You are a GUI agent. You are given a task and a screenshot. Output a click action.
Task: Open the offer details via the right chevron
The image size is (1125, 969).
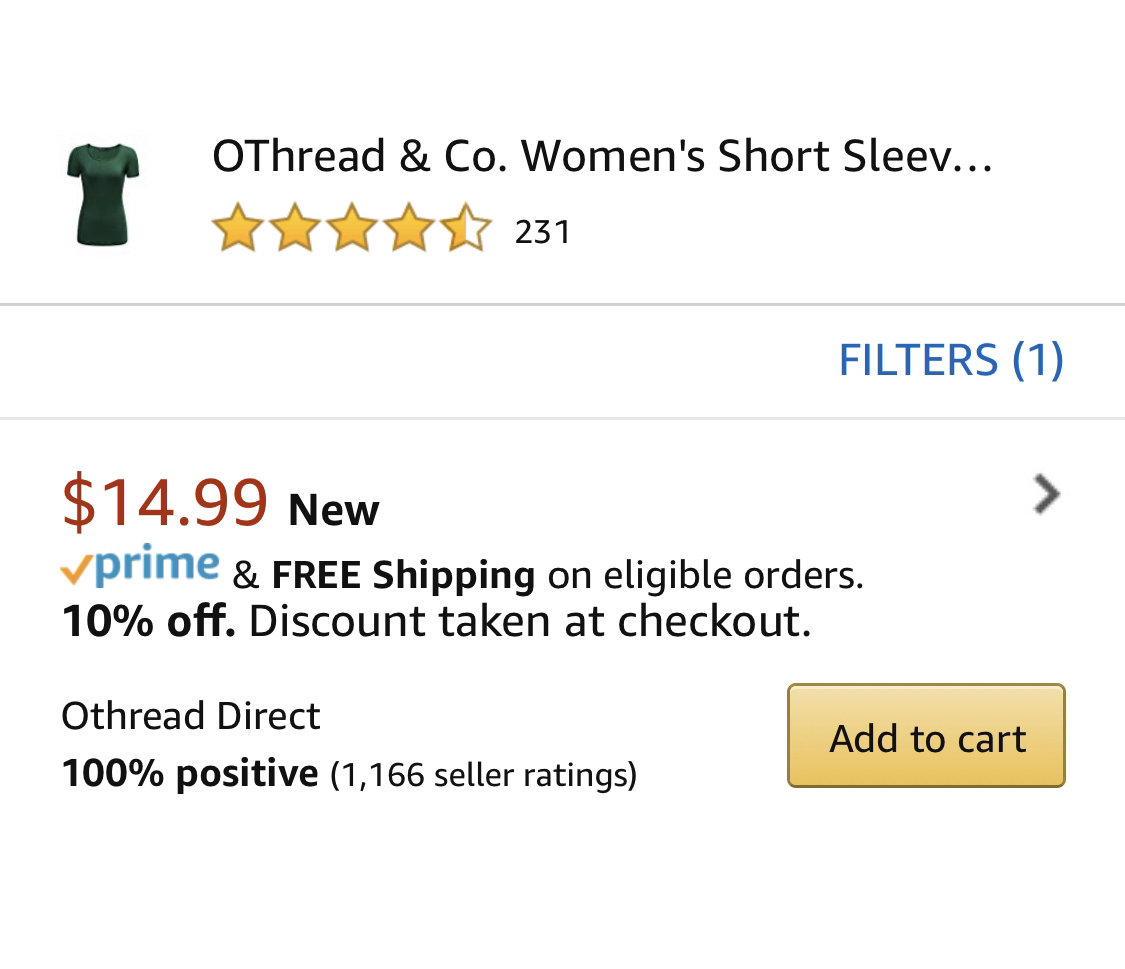click(1044, 493)
